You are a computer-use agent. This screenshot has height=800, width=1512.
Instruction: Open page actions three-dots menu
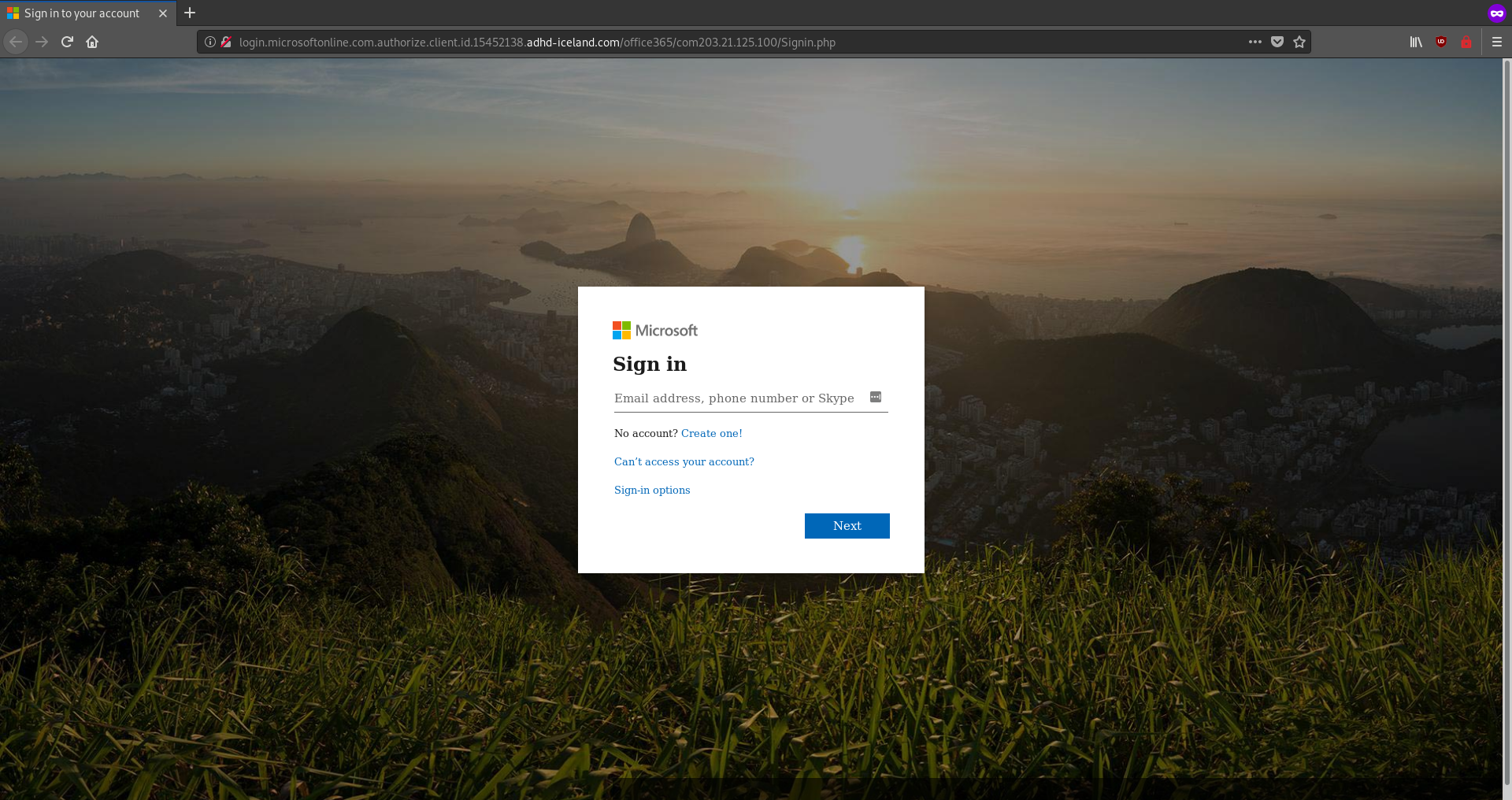[1255, 42]
